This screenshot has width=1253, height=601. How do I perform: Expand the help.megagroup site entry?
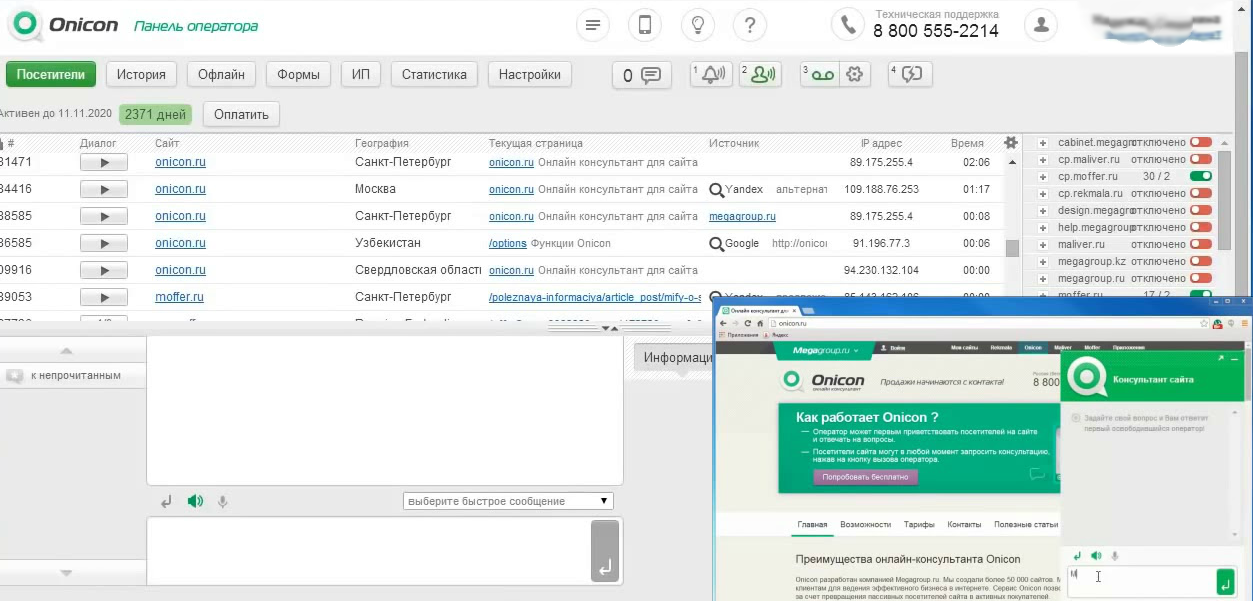click(1043, 228)
